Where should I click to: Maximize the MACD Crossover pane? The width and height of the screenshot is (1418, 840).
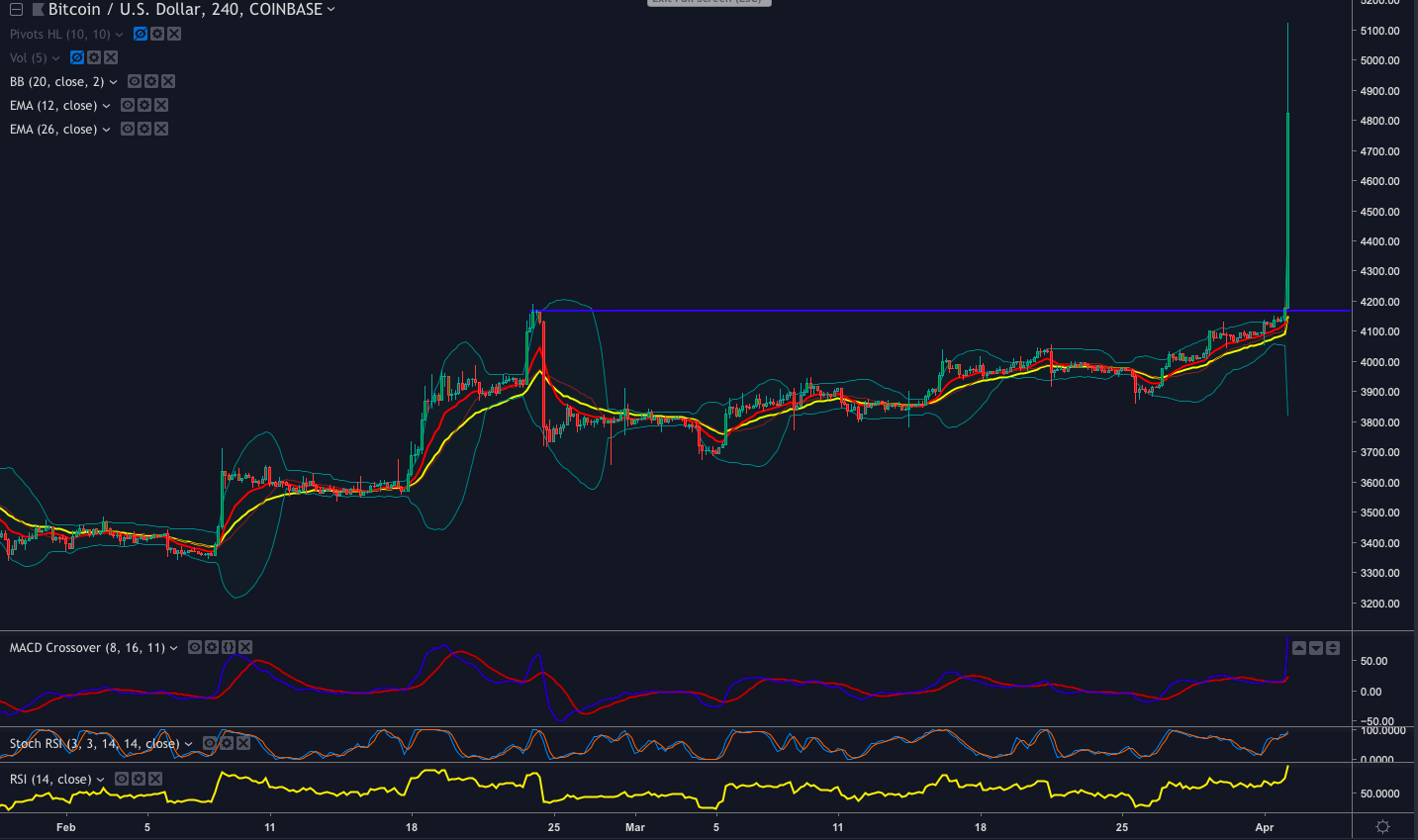[x=1333, y=648]
